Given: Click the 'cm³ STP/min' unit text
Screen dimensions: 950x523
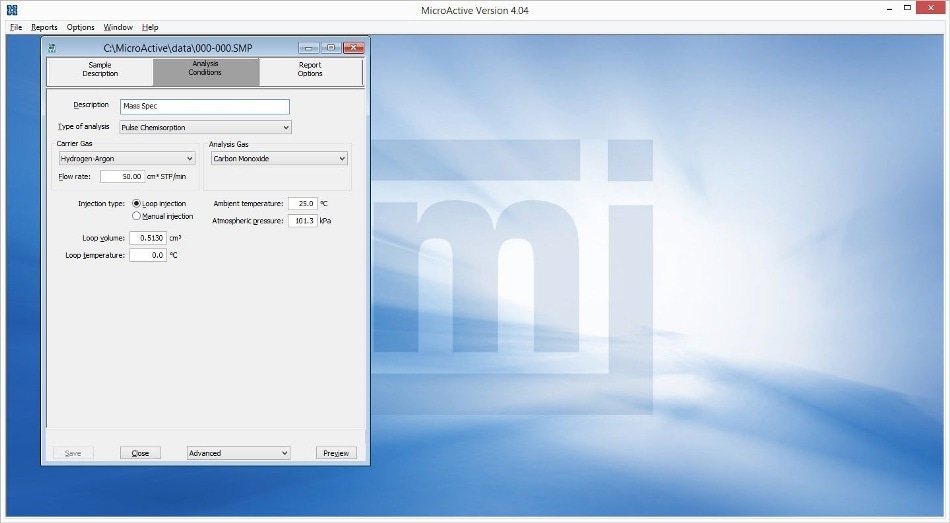Looking at the screenshot, I should coord(167,176).
